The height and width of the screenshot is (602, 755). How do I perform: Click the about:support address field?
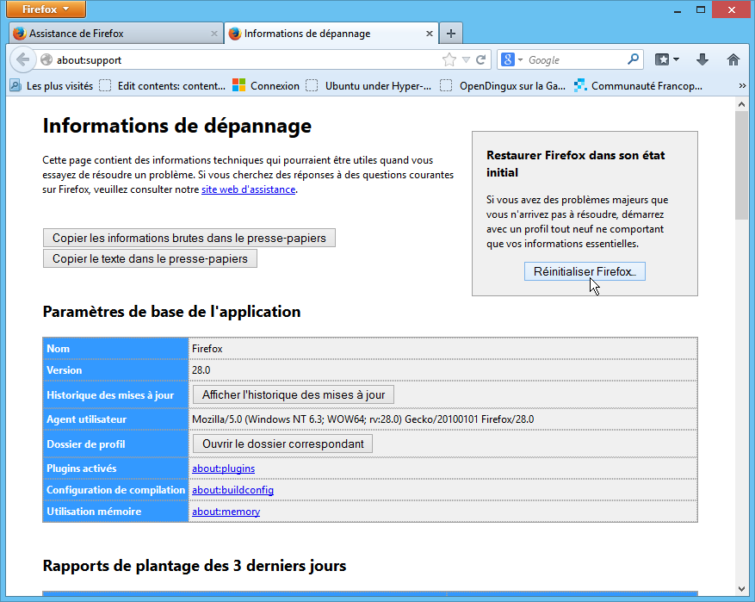[241, 60]
